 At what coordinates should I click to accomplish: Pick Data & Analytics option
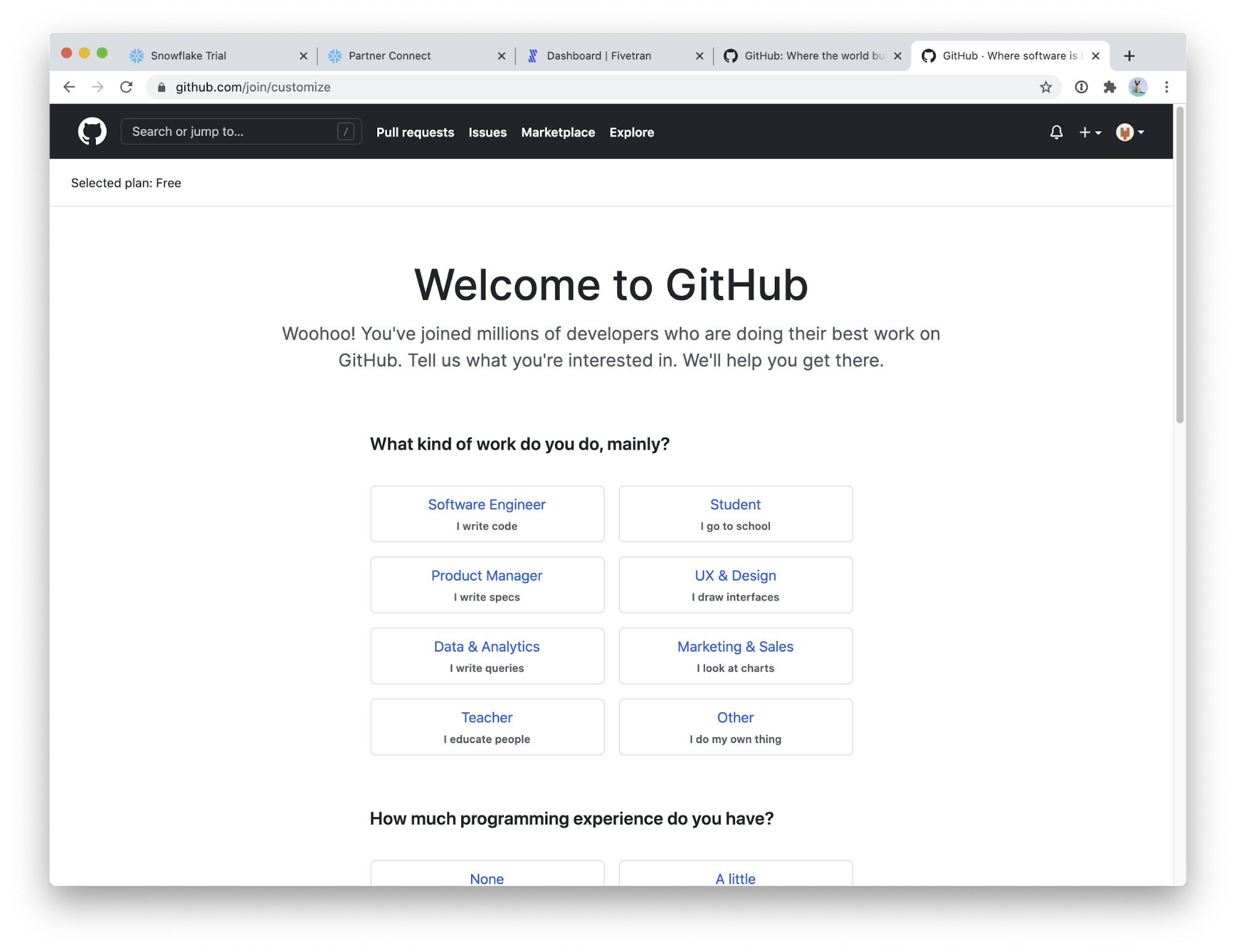point(487,656)
